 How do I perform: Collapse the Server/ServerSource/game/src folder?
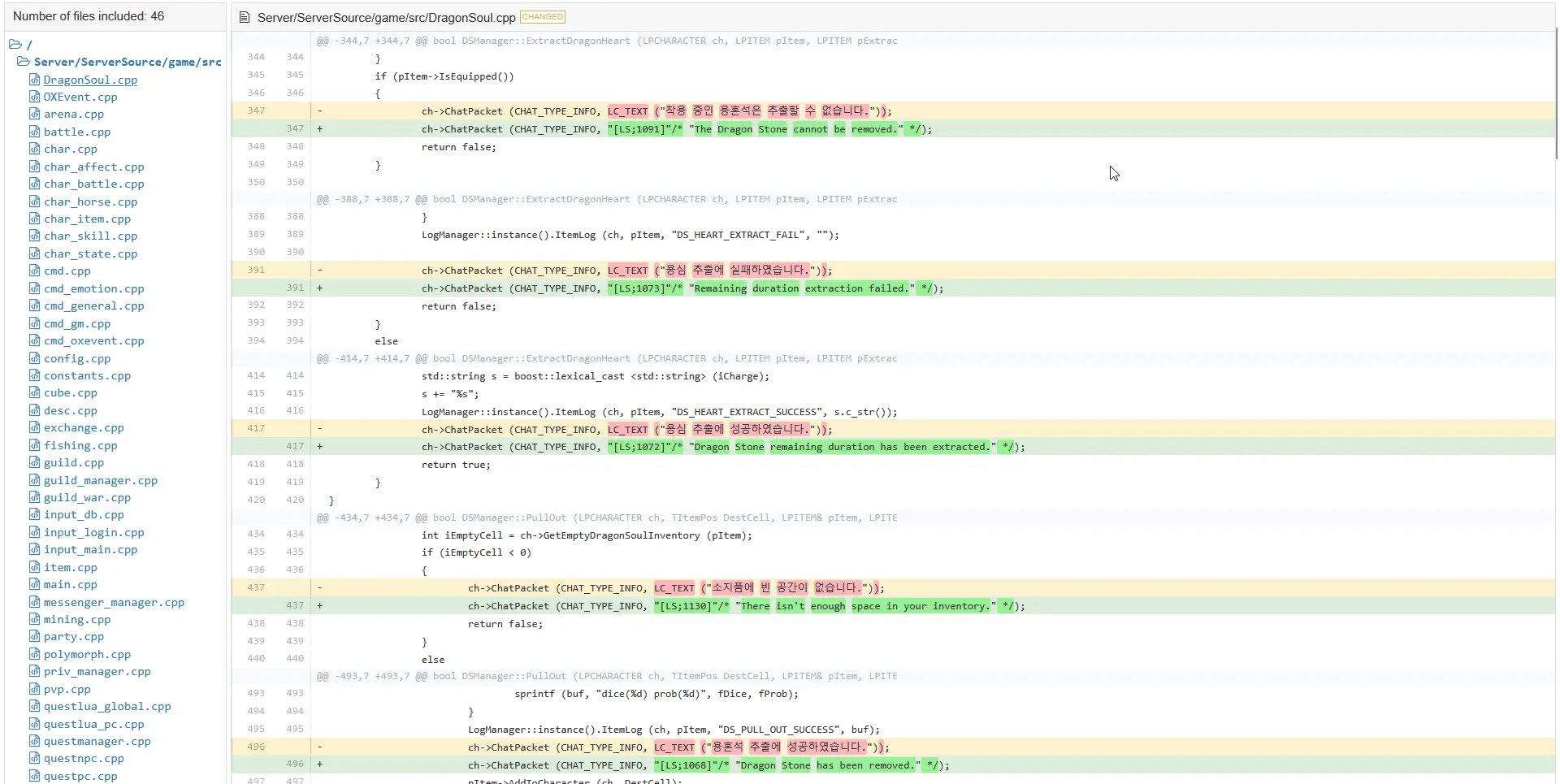pos(24,62)
